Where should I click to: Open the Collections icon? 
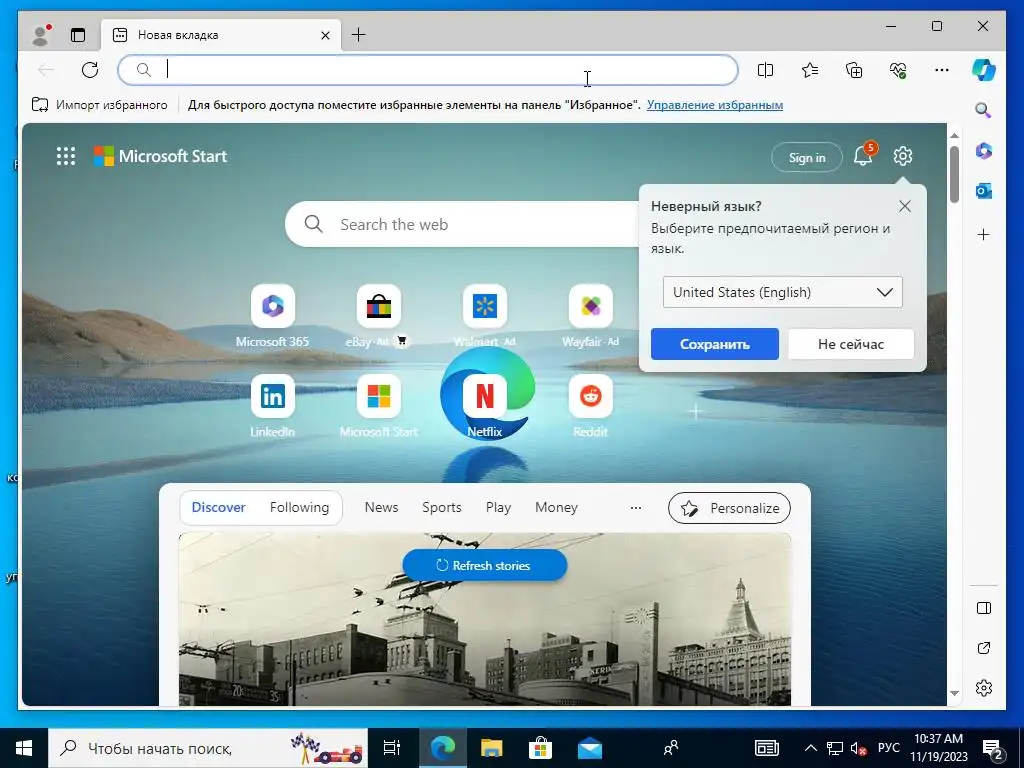[854, 70]
